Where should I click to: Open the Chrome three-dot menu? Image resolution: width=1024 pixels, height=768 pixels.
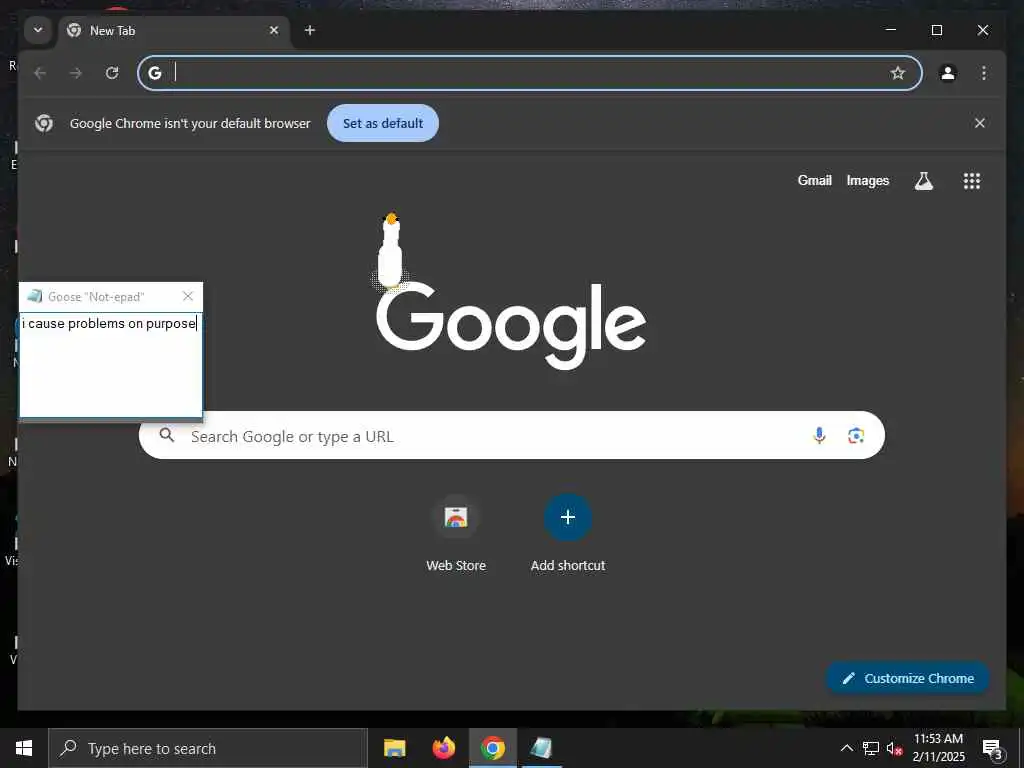[x=984, y=72]
